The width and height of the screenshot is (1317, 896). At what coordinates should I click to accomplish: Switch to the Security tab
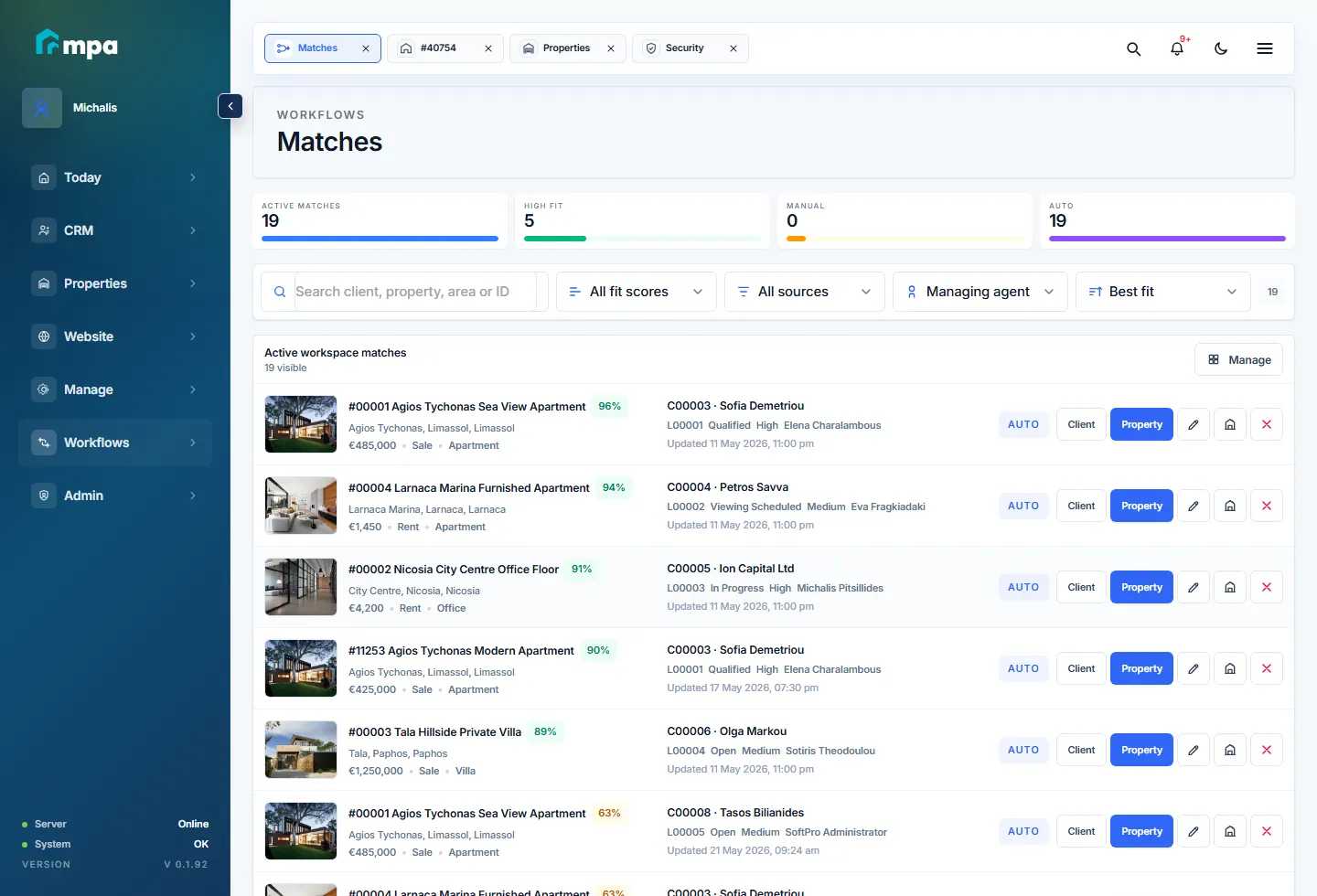(x=691, y=48)
